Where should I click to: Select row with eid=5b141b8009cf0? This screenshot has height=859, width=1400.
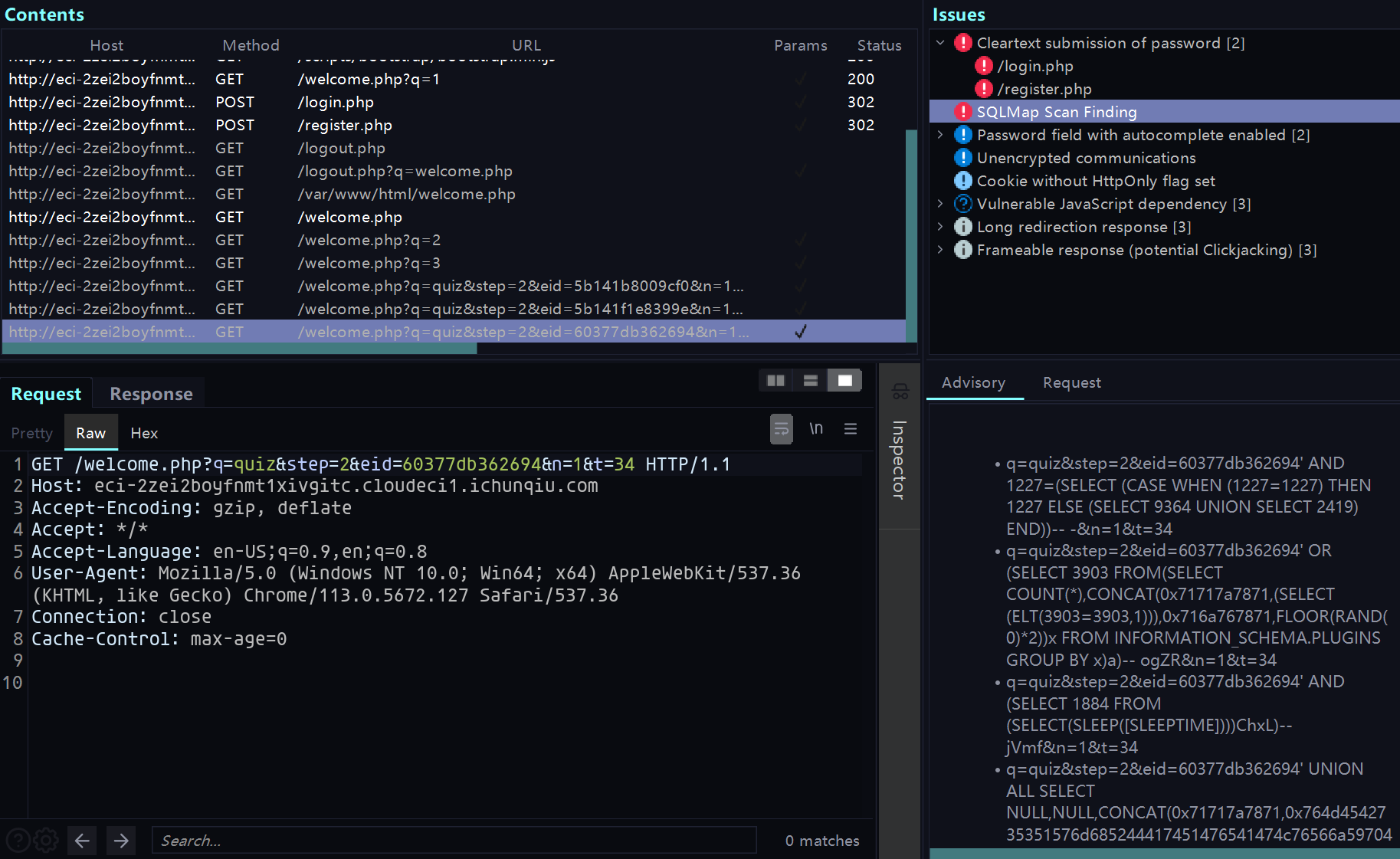click(454, 286)
